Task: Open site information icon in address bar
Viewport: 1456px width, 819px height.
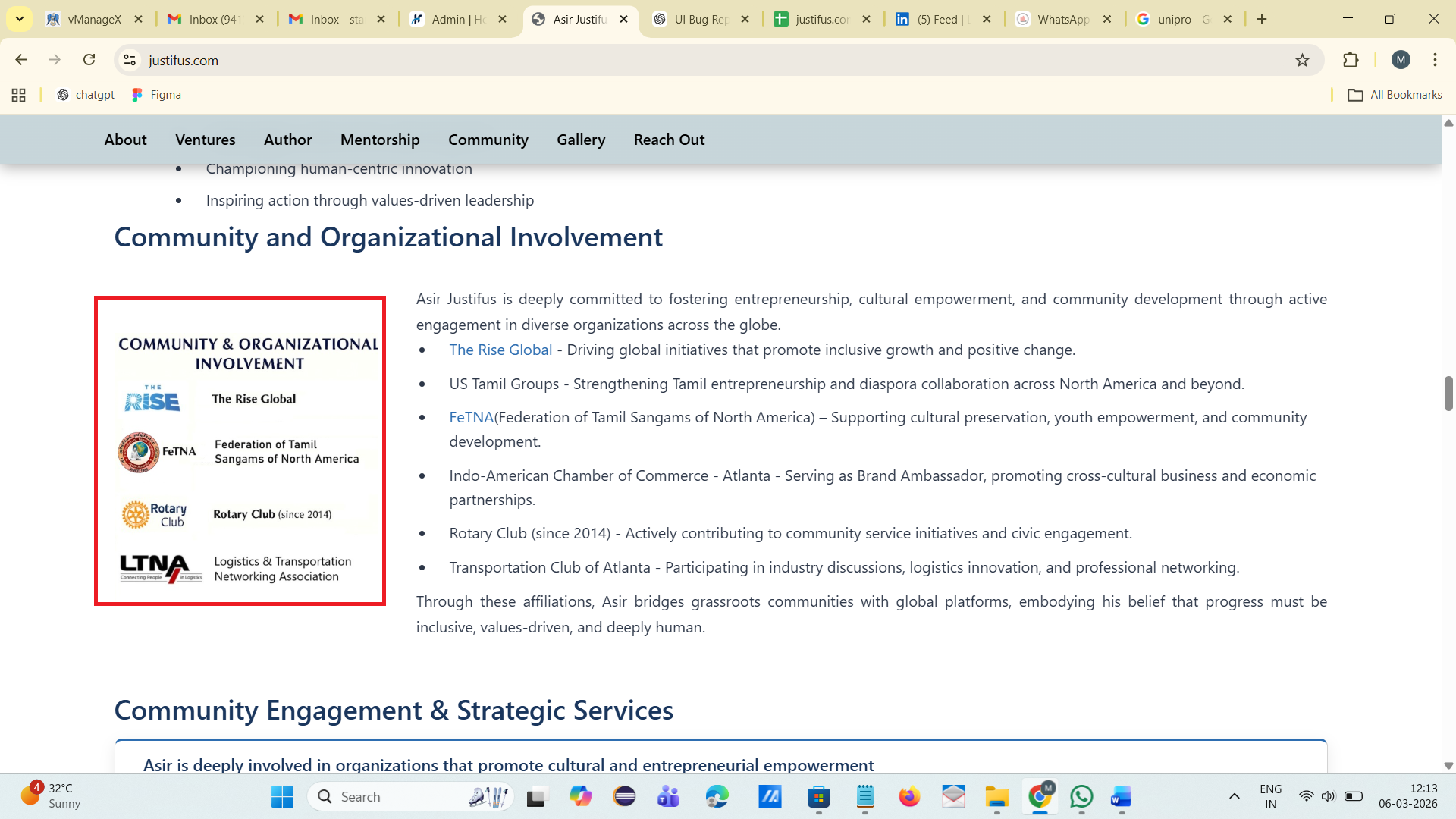Action: point(130,60)
